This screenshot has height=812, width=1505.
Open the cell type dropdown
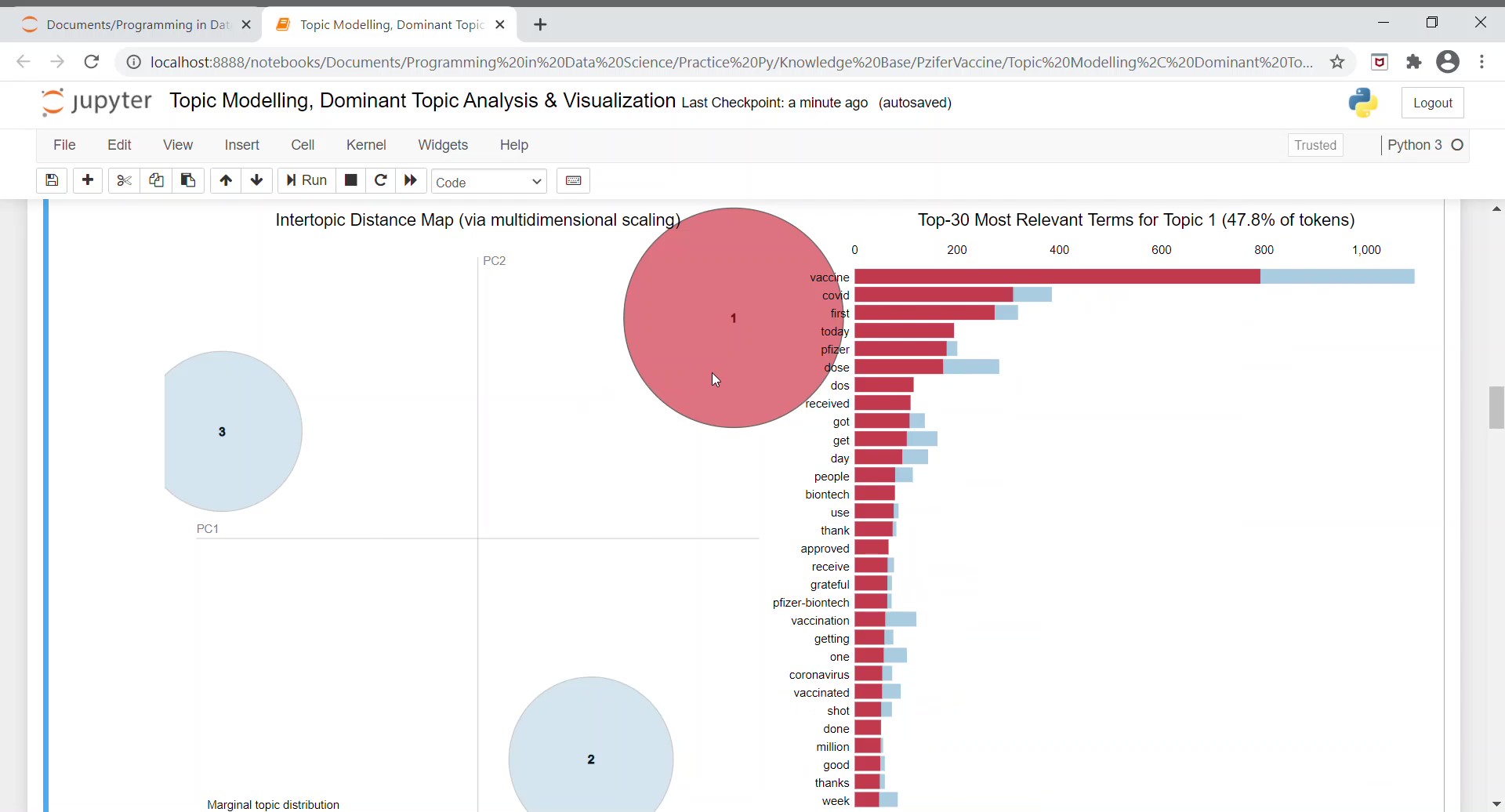488,181
